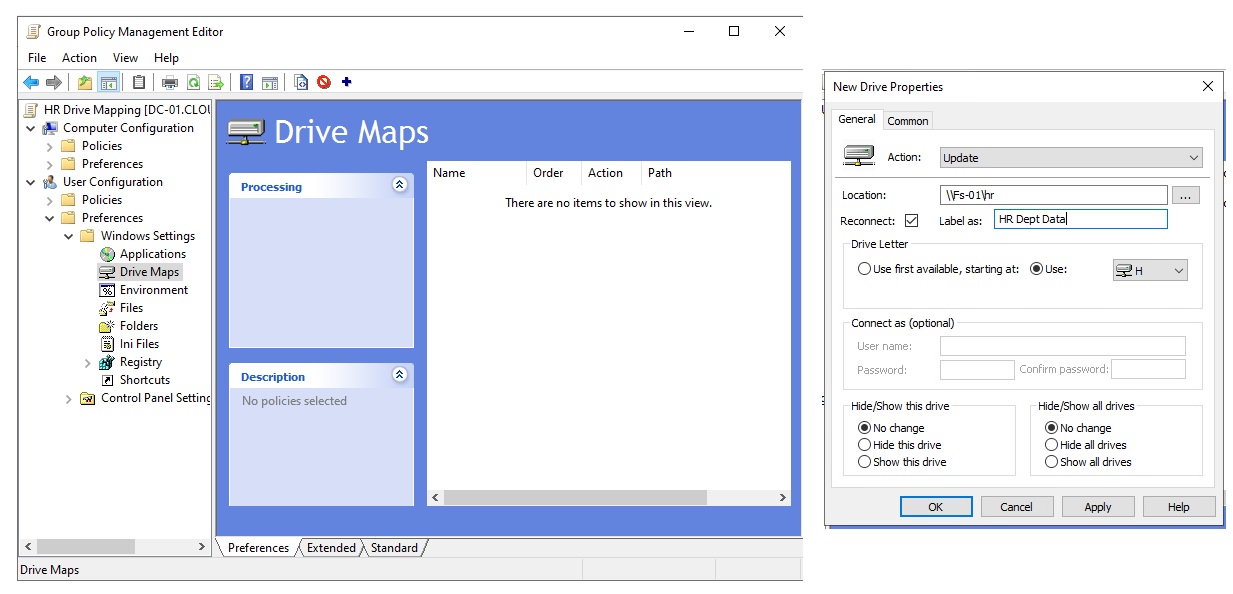Click the Refresh icon on the toolbar
This screenshot has height=594, width=1233.
(193, 81)
